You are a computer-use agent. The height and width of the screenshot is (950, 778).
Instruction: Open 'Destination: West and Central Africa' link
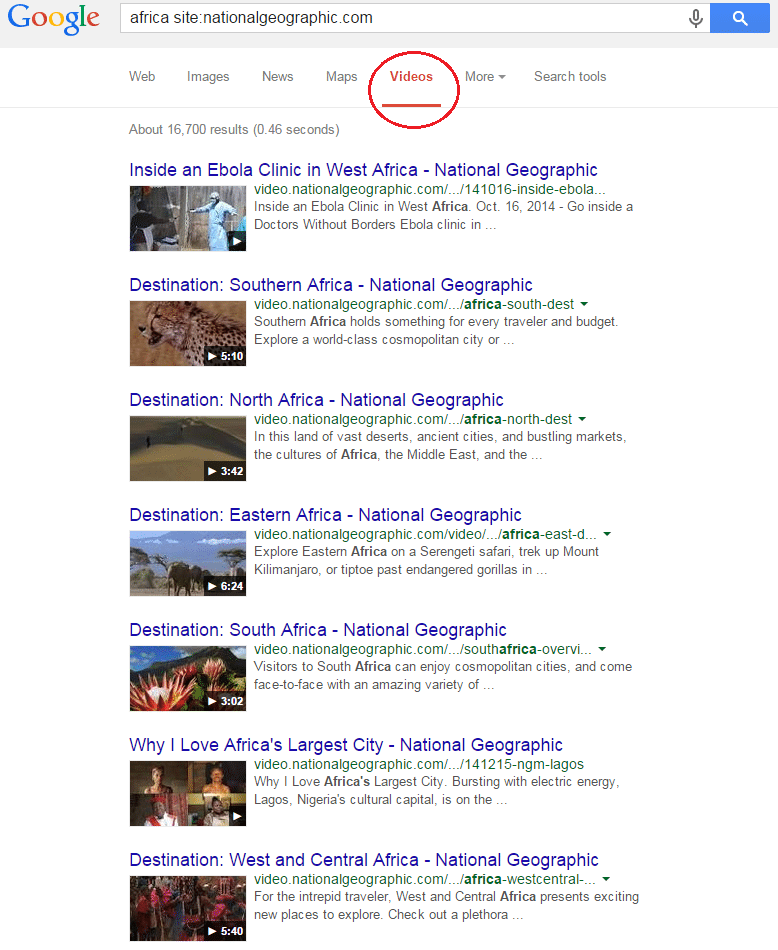click(x=364, y=860)
